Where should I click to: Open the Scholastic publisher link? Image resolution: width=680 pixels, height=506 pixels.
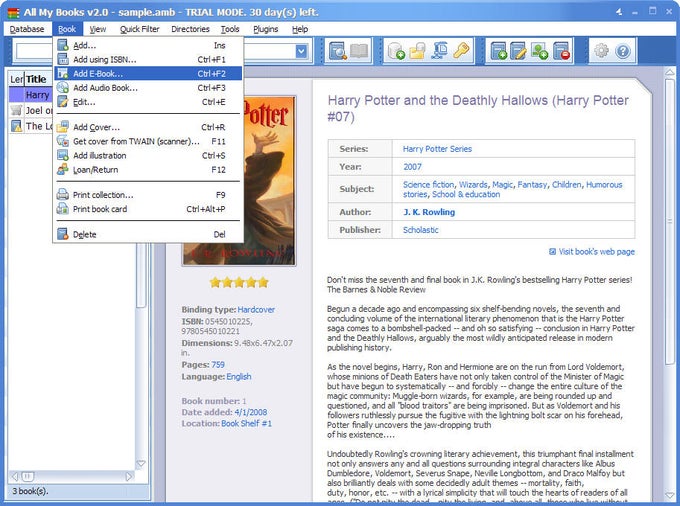point(421,230)
